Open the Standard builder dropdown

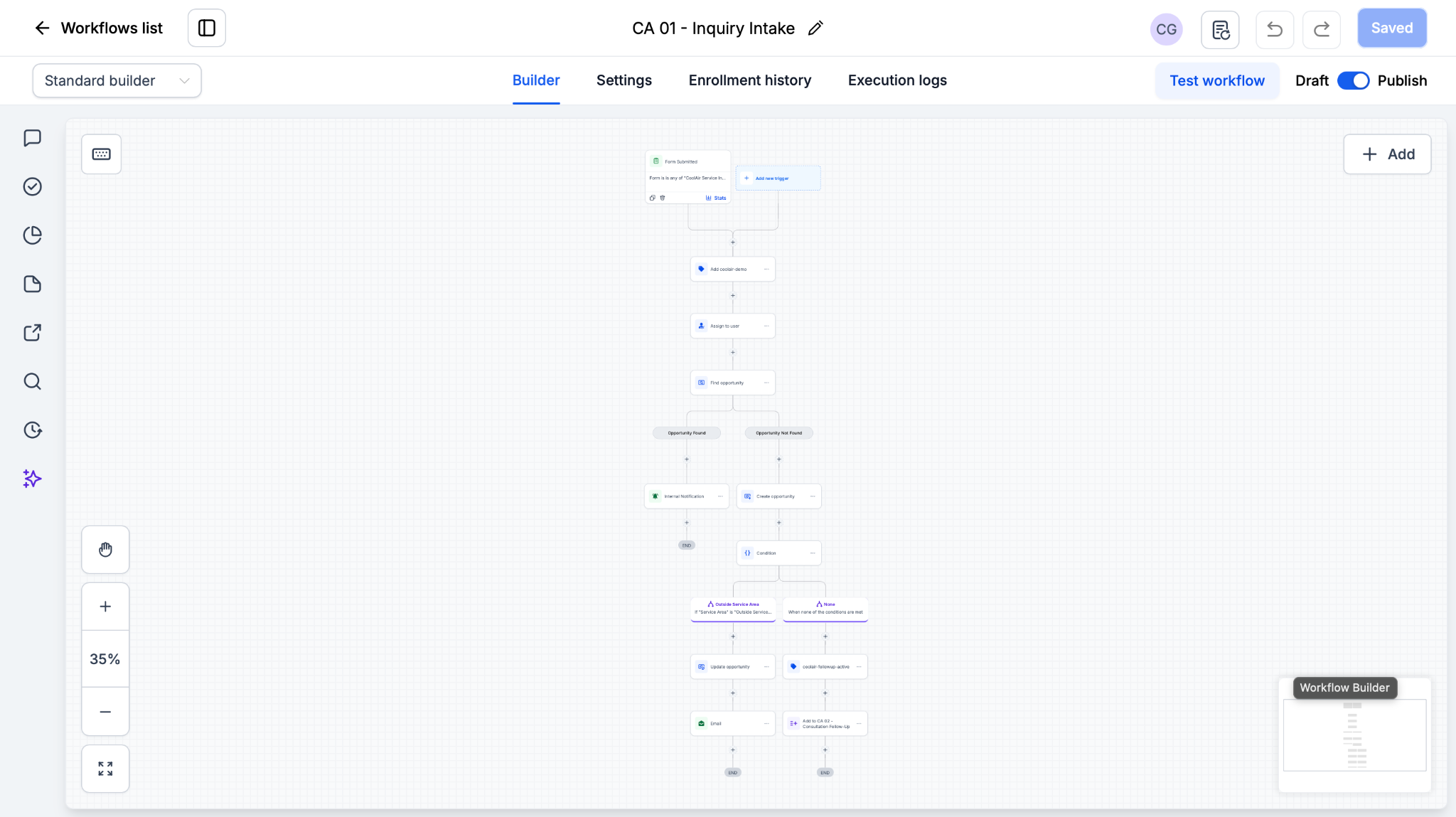pyautogui.click(x=117, y=80)
